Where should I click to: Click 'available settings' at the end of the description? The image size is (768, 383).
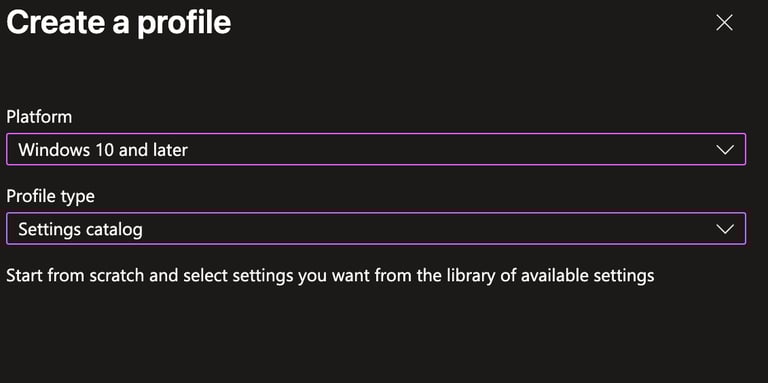(x=588, y=275)
